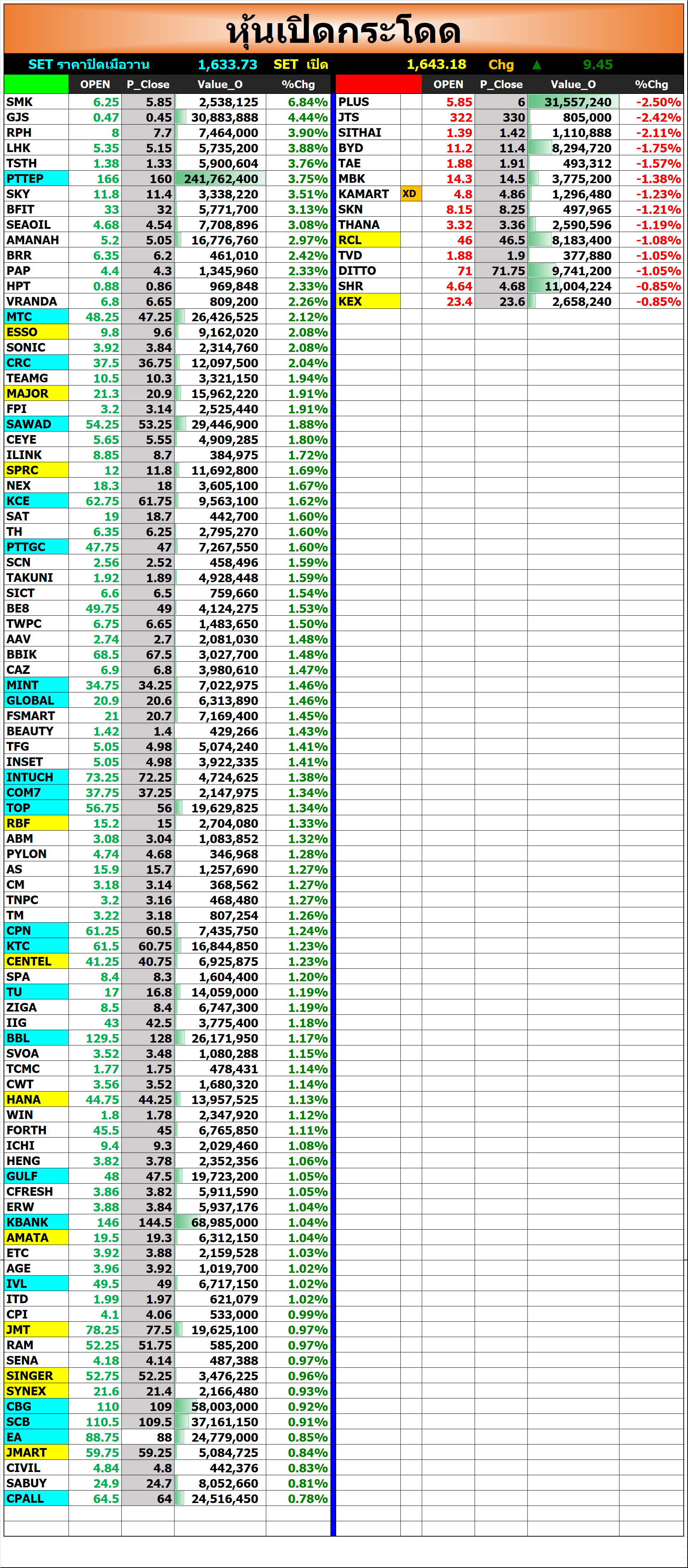Click SHR value 11,004,224
This screenshot has width=688, height=1568.
pos(573,286)
